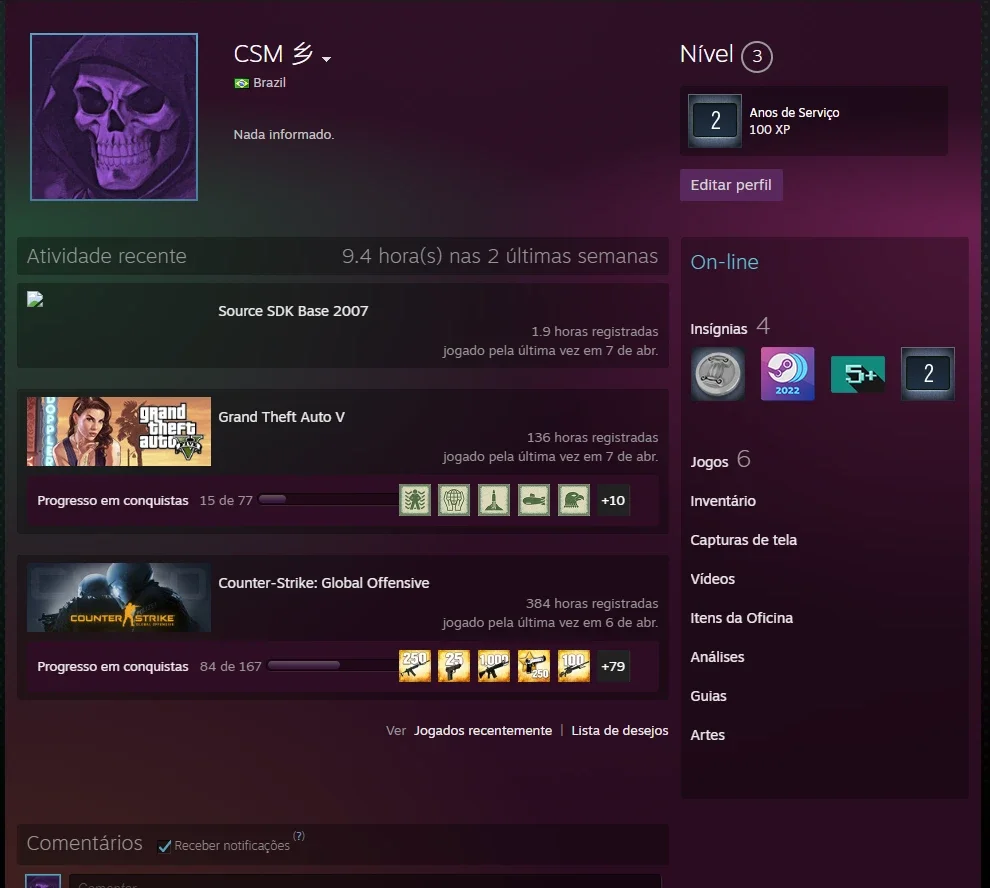Open GTA V eagle achievement icon
The image size is (990, 888).
(x=574, y=500)
